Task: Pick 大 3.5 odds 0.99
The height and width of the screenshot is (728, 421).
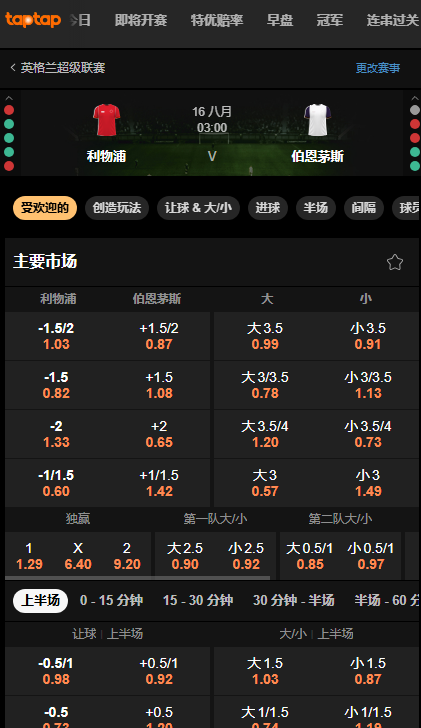Action: (x=265, y=336)
